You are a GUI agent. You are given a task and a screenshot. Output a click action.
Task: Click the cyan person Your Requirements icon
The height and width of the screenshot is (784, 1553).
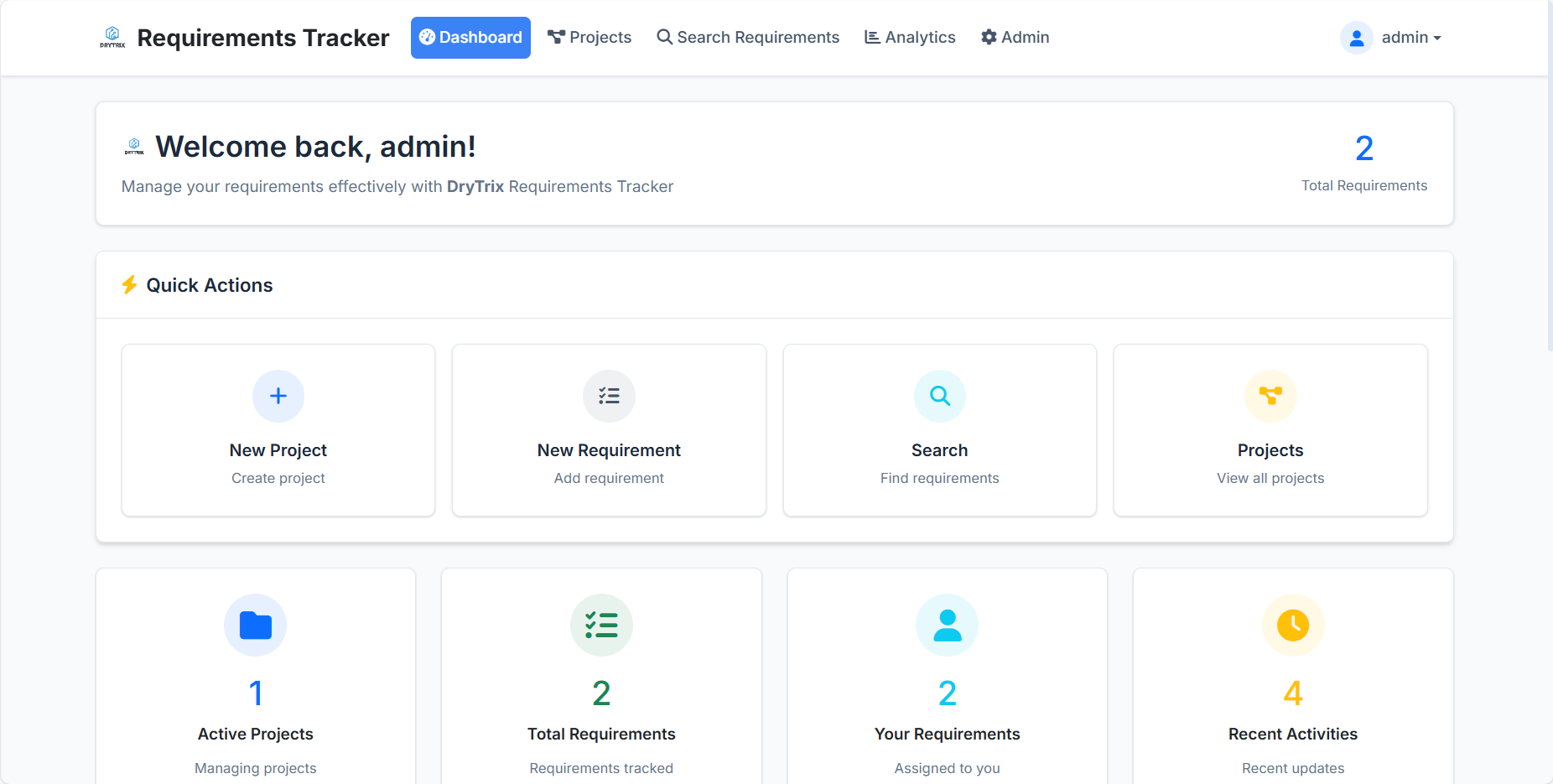tap(947, 626)
